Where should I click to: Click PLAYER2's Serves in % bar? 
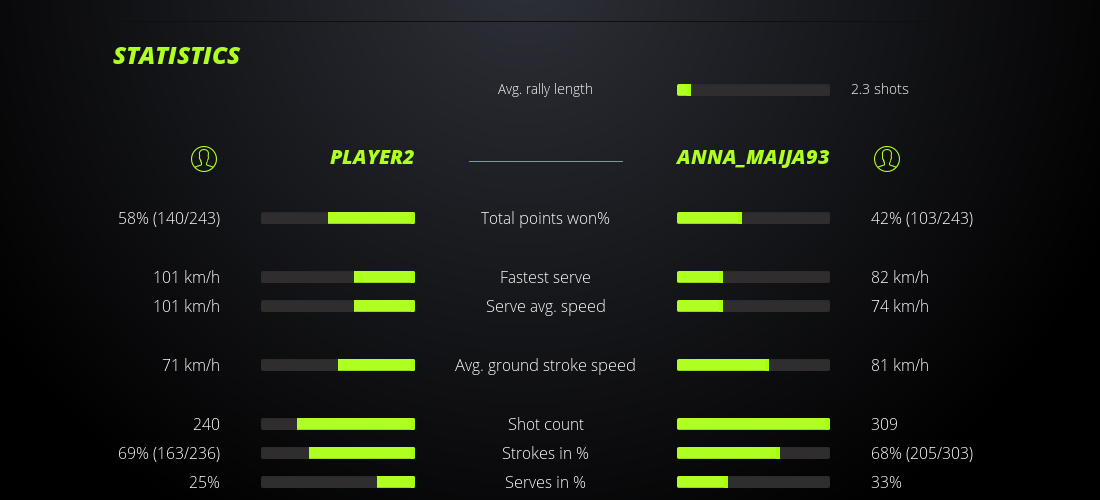pos(338,482)
